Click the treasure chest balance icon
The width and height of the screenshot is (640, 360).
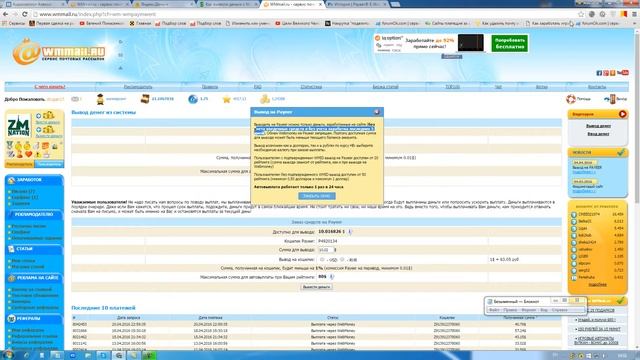pyautogui.click(x=145, y=99)
